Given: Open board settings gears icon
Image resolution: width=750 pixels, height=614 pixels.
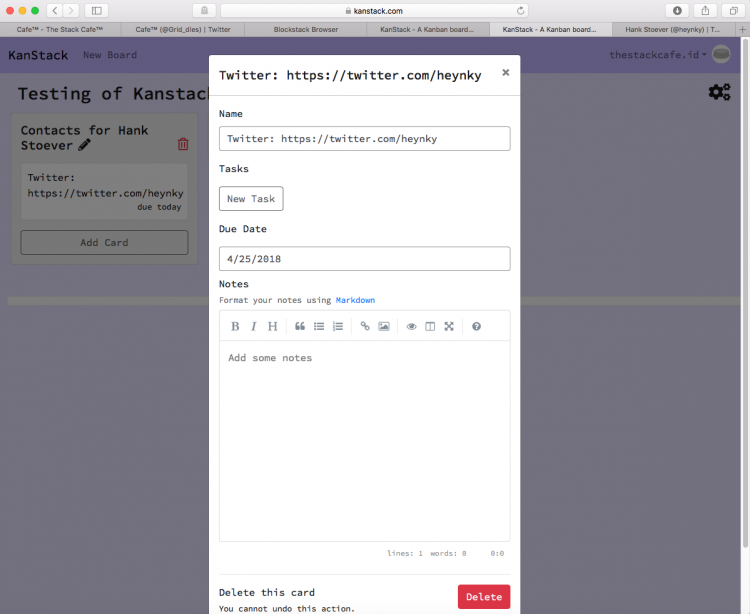Looking at the screenshot, I should [719, 92].
